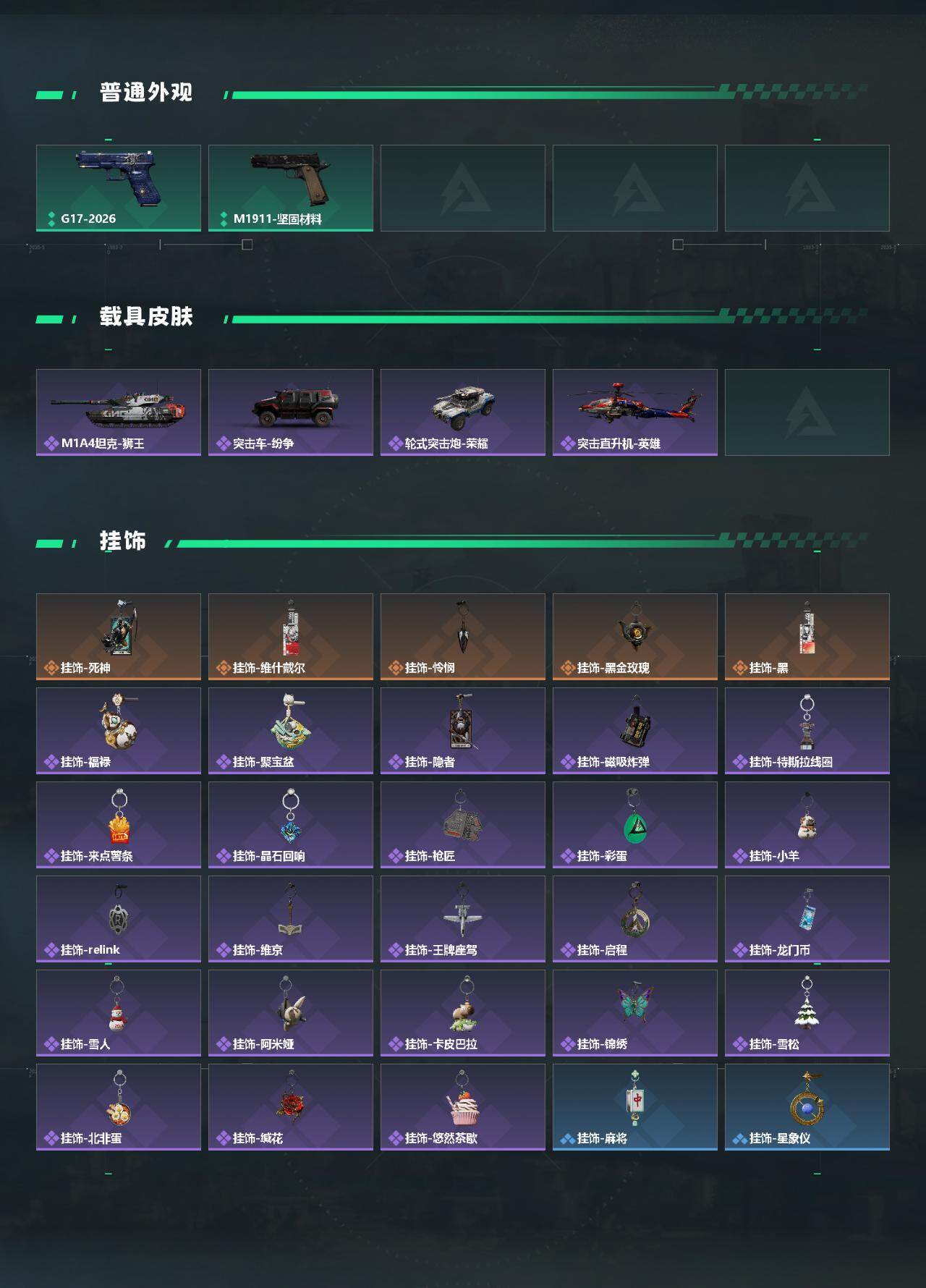Select the G17-2026 pistol skin card
This screenshot has height=1288, width=926.
119,188
